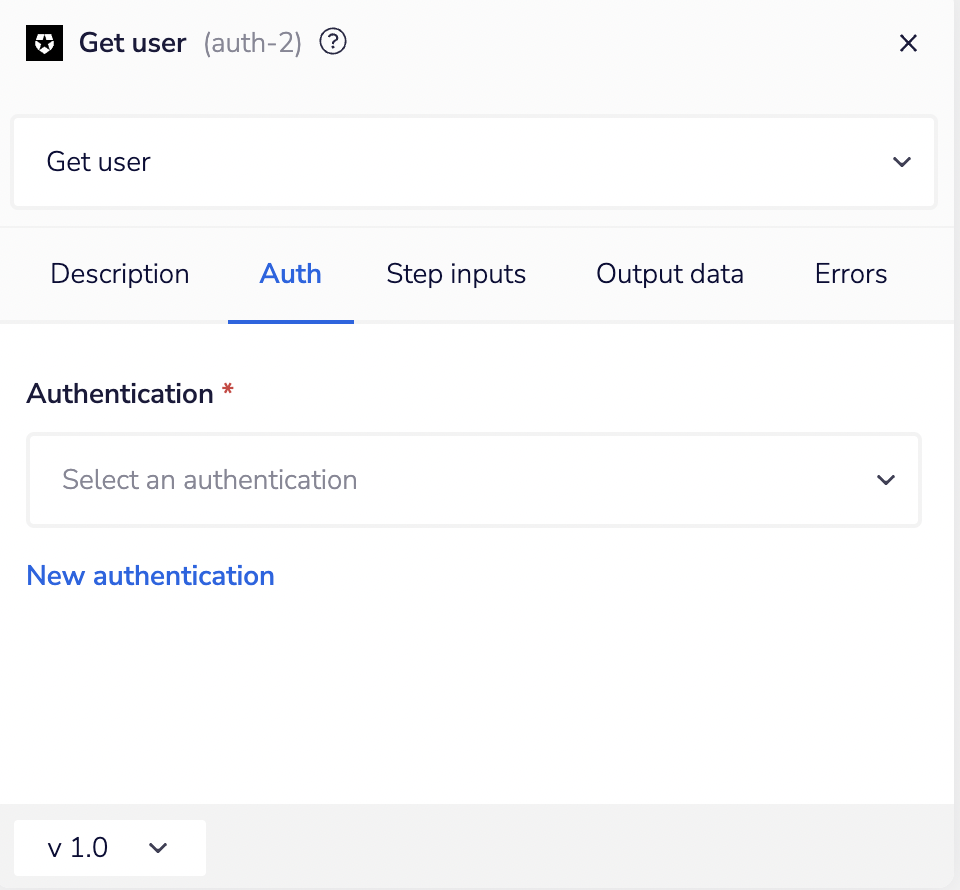
Task: Click the chevron on the authentication selector
Action: pyautogui.click(x=886, y=480)
